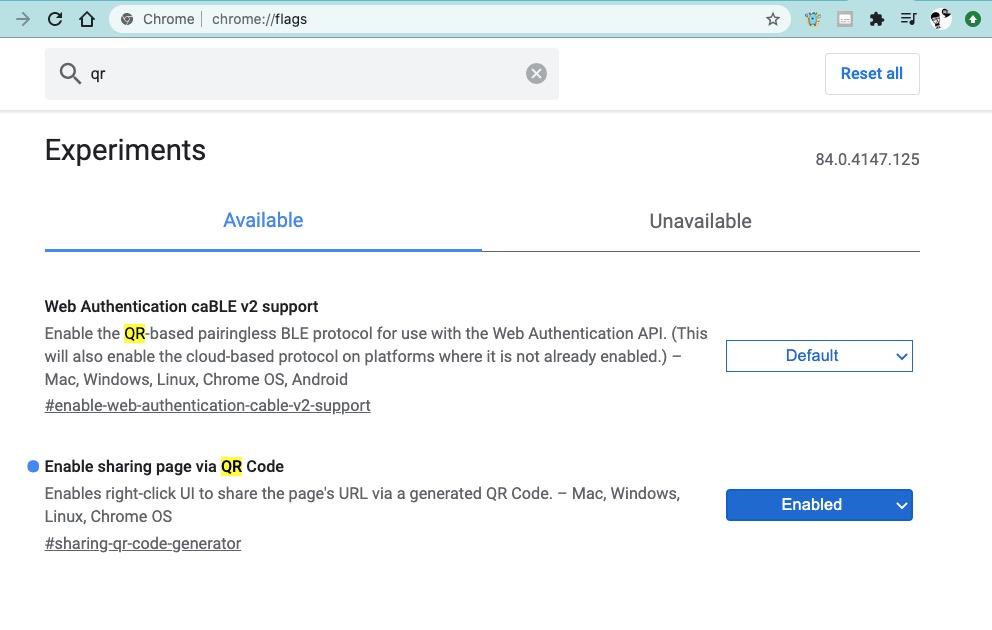Open the #sharing-qr-code-generator link
Image resolution: width=992 pixels, height=630 pixels.
tap(143, 543)
